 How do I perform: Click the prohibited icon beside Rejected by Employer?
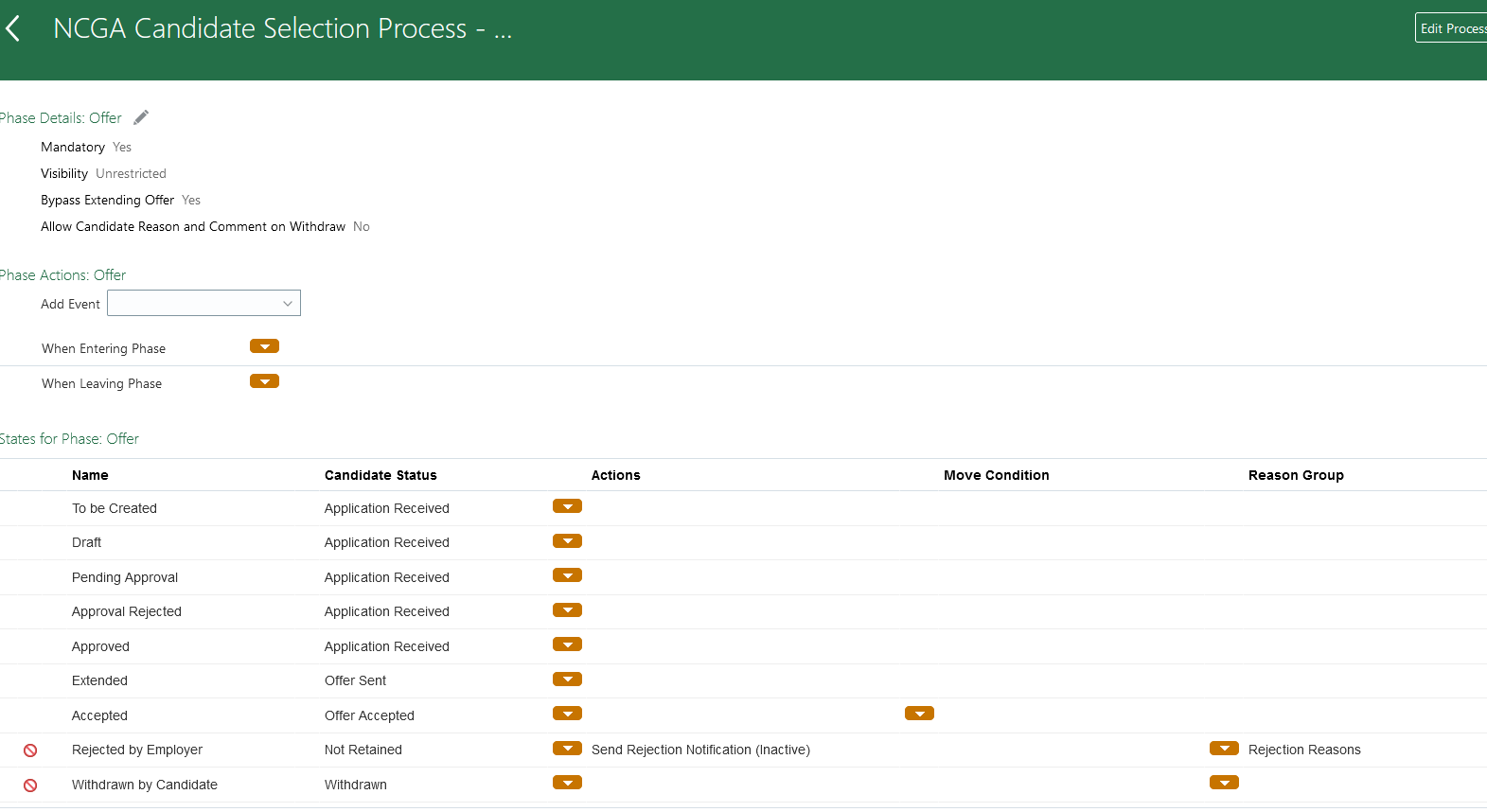click(30, 750)
